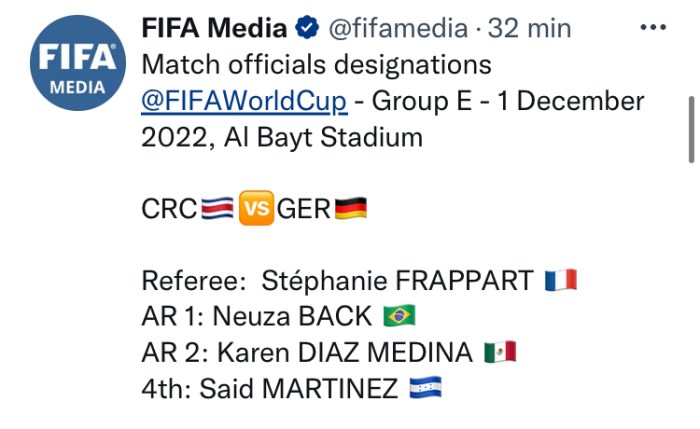The height and width of the screenshot is (429, 700).
Task: Click the Match officials designations text
Action: click(x=317, y=65)
